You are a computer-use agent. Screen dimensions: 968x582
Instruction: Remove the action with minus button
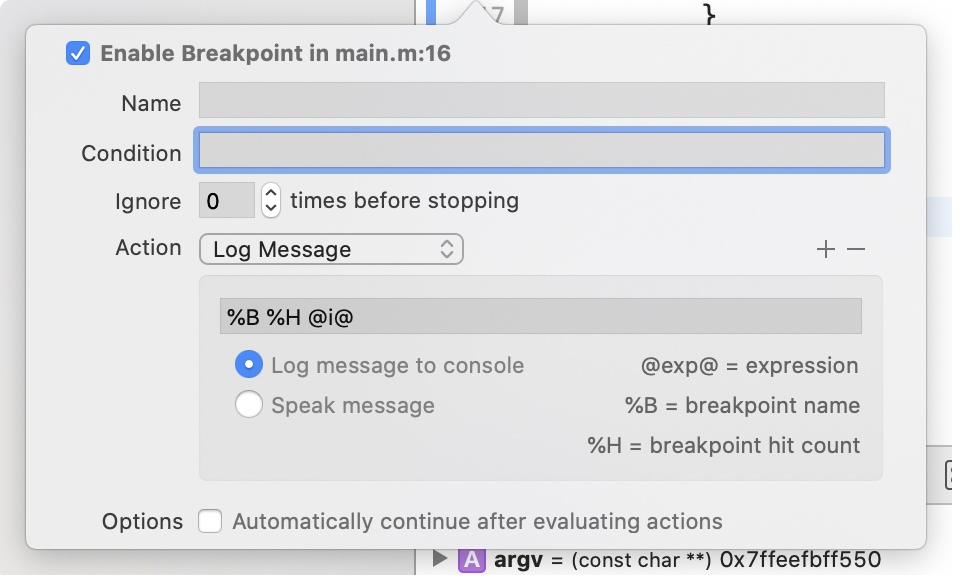tap(856, 250)
